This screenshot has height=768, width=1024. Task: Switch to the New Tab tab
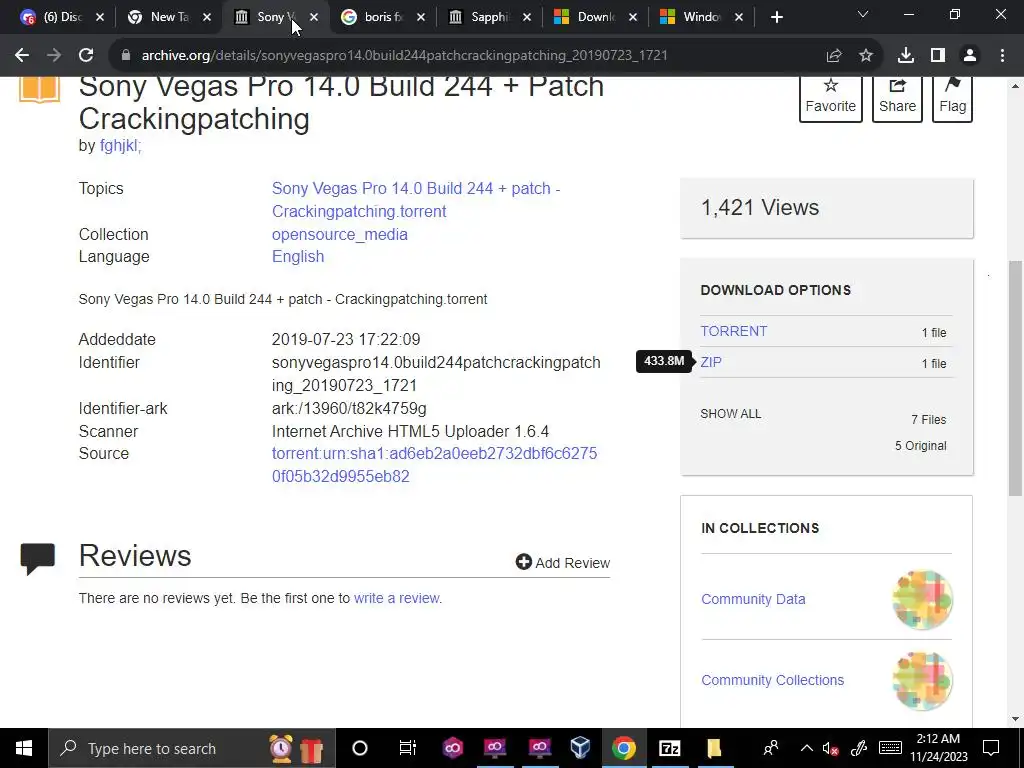(x=170, y=17)
